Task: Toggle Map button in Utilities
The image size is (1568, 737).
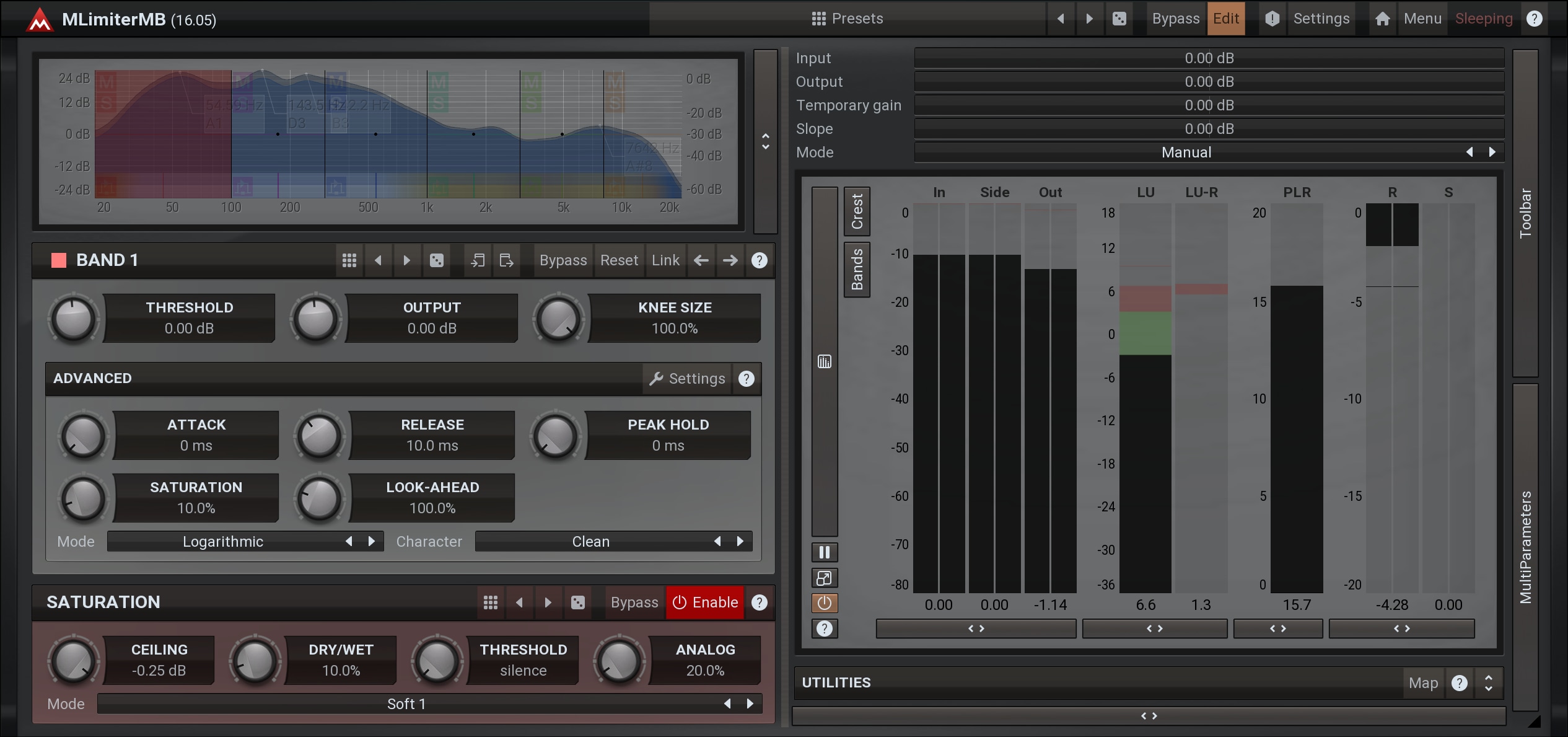Action: click(x=1423, y=683)
